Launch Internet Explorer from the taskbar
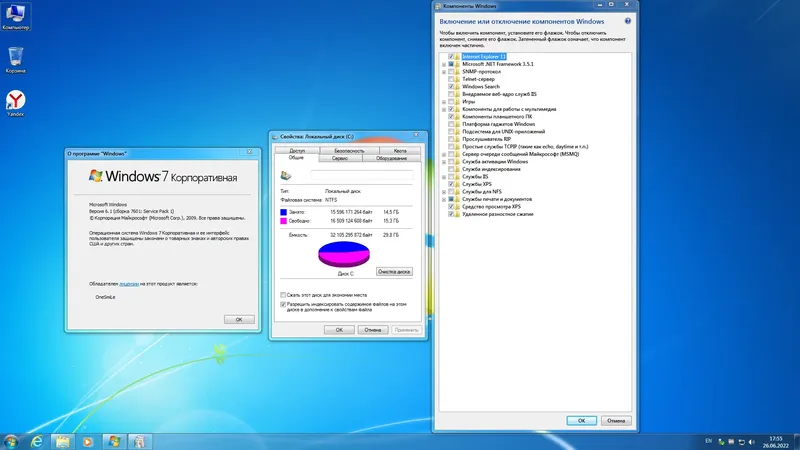This screenshot has width=800, height=450. (37, 441)
